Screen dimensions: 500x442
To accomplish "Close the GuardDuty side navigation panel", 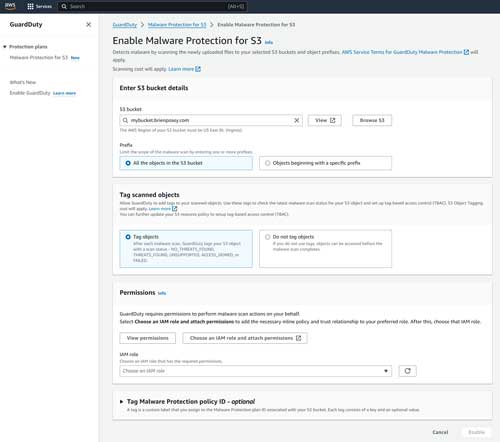I will point(88,25).
